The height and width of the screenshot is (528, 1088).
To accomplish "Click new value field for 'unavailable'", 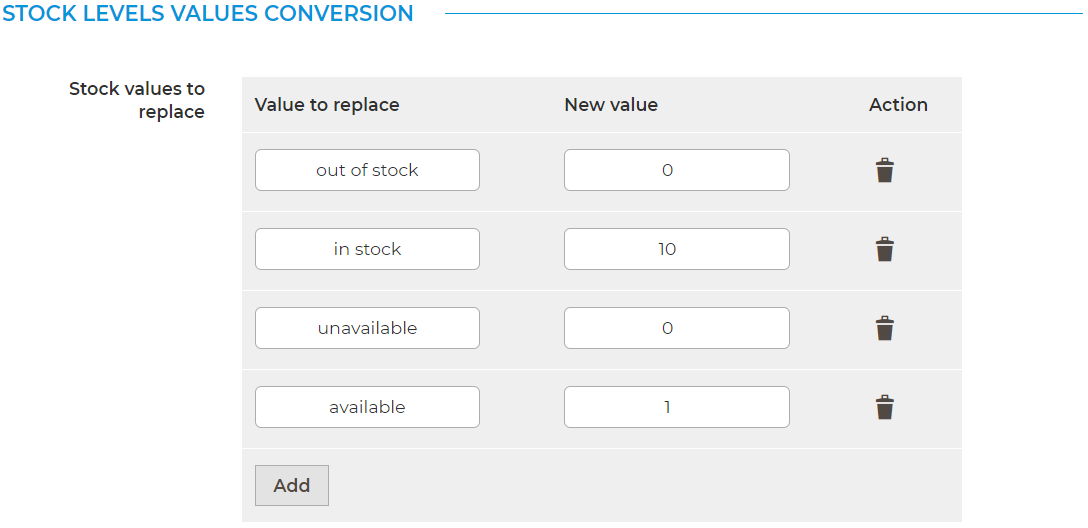I will 676,328.
